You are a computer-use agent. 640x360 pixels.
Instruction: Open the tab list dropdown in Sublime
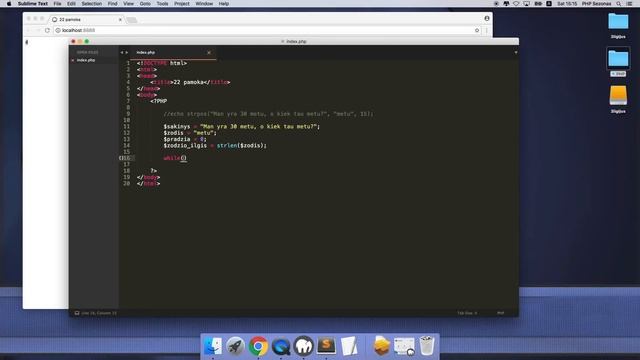pyautogui.click(x=516, y=53)
